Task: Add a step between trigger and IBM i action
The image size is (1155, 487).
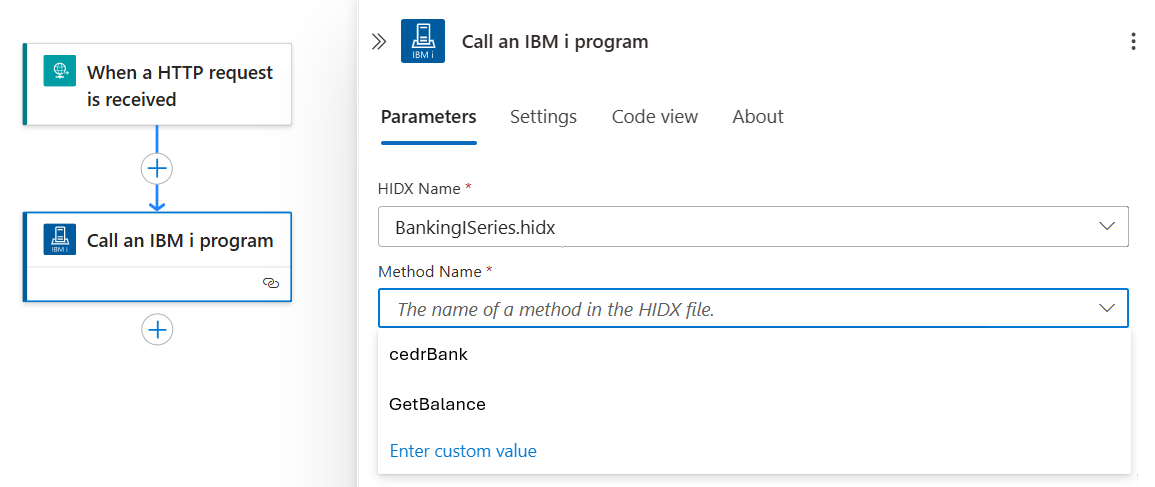Action: pos(157,168)
